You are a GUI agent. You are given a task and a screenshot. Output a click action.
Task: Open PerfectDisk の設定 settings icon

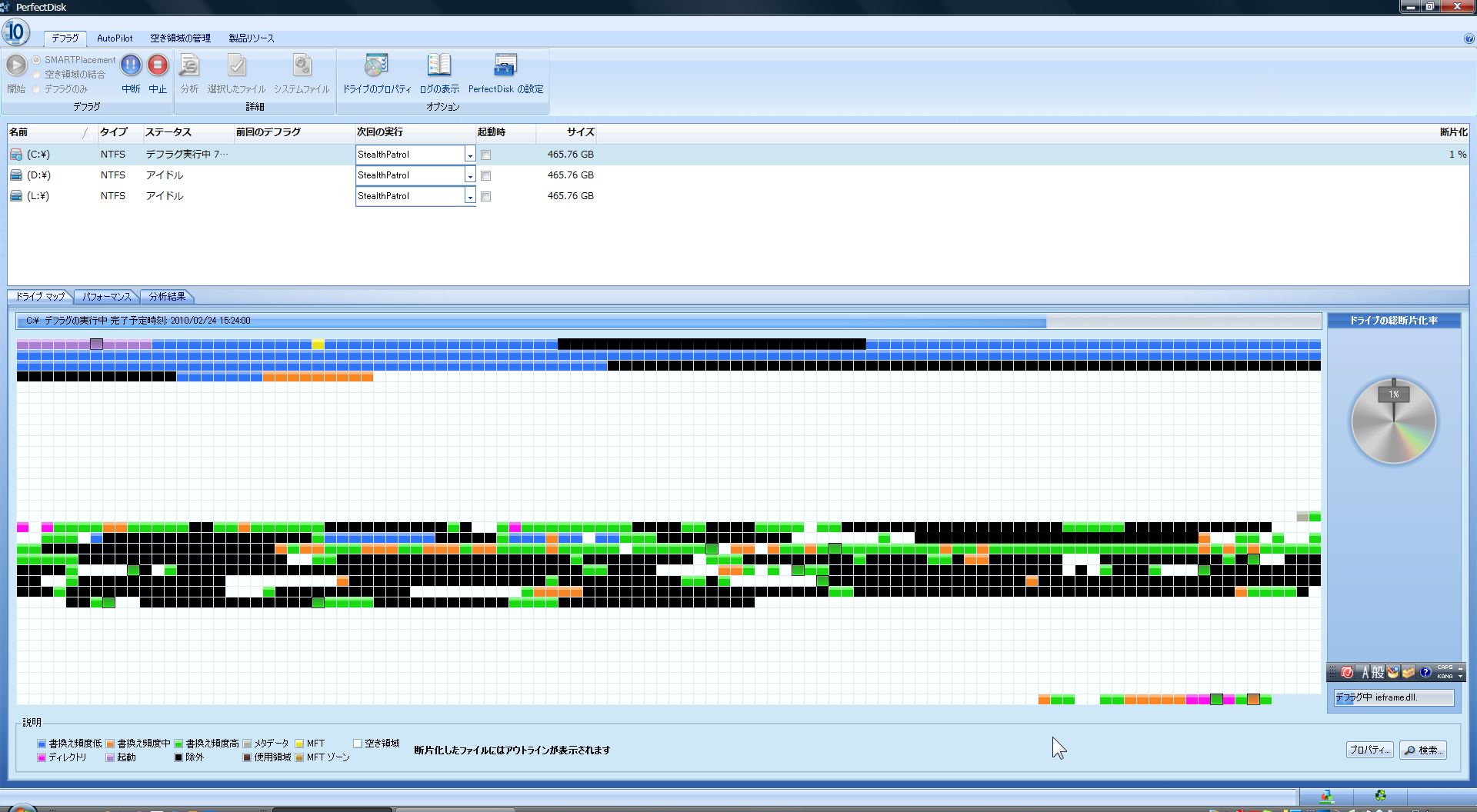coord(505,65)
